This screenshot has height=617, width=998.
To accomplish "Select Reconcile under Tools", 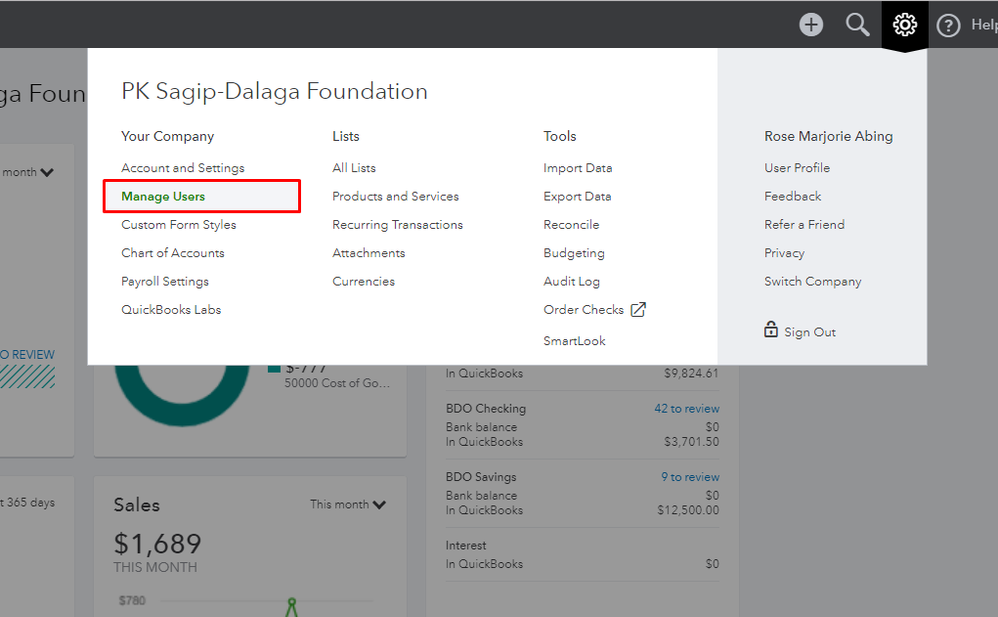I will click(x=571, y=225).
